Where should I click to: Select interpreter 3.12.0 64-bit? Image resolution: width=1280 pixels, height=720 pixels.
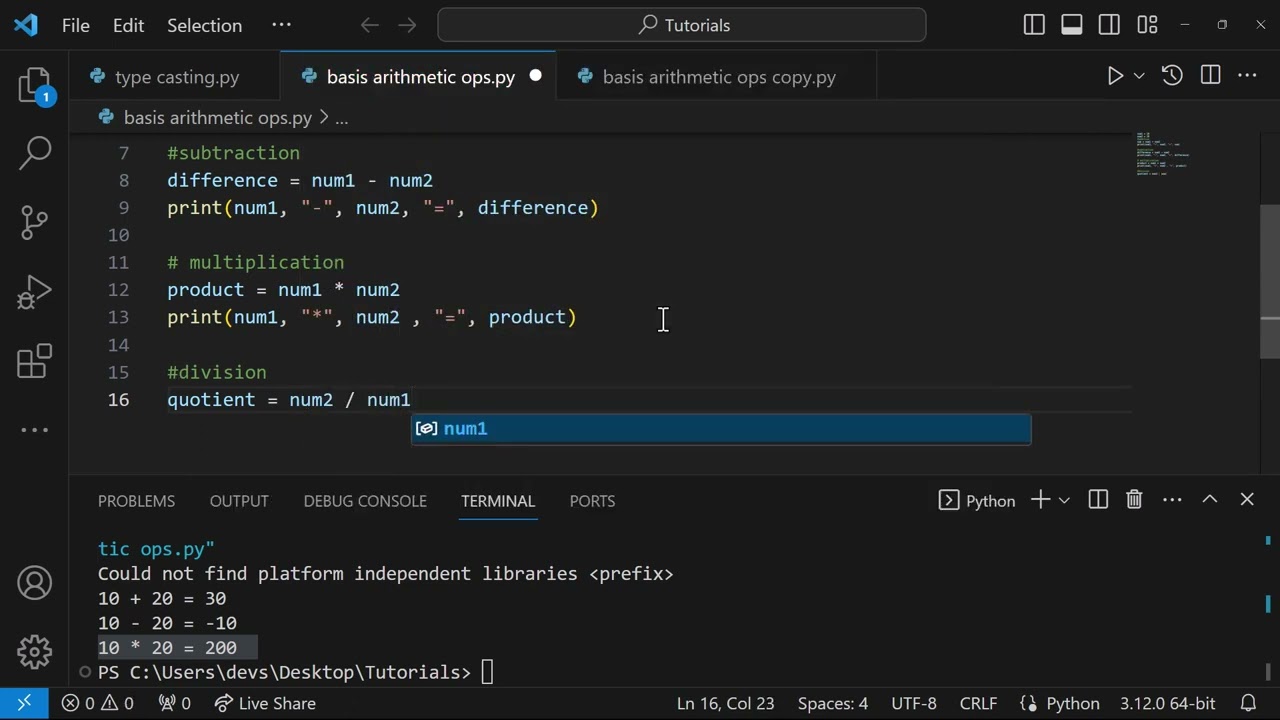tap(1167, 703)
